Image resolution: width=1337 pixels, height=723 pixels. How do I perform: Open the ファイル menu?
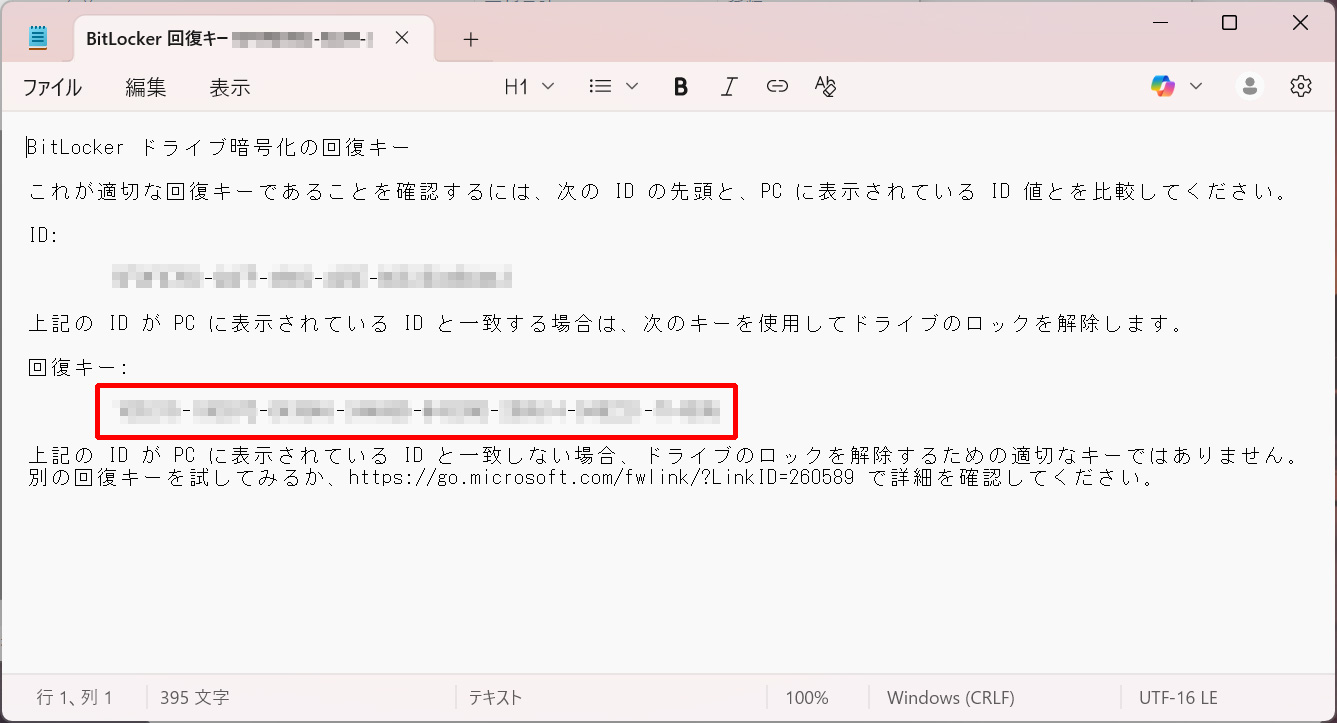(x=52, y=87)
